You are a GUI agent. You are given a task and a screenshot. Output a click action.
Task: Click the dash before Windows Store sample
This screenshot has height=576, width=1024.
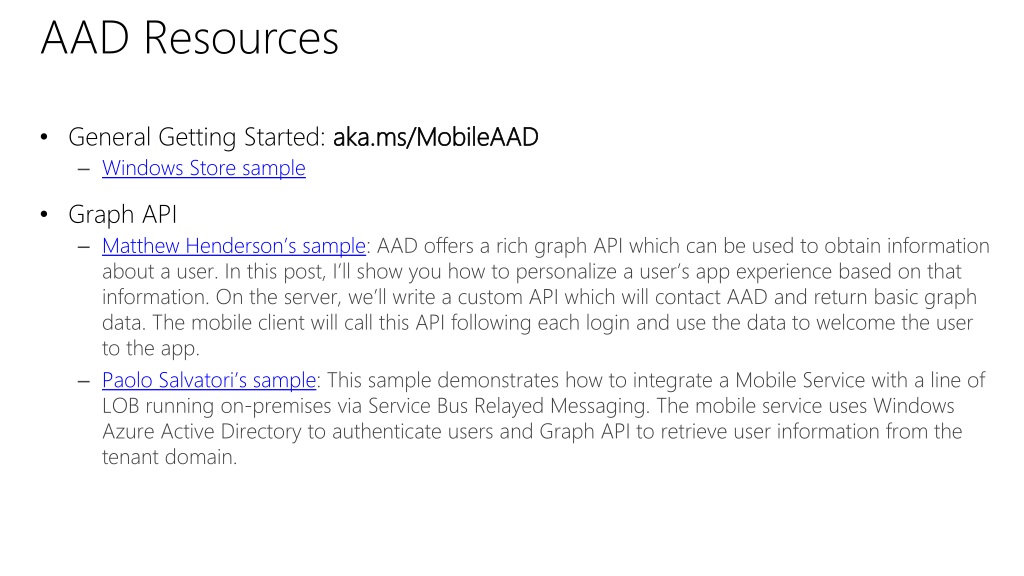83,169
